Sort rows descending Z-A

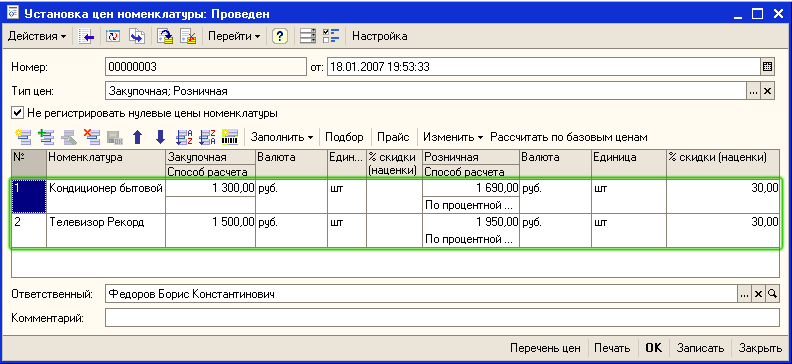(x=207, y=136)
